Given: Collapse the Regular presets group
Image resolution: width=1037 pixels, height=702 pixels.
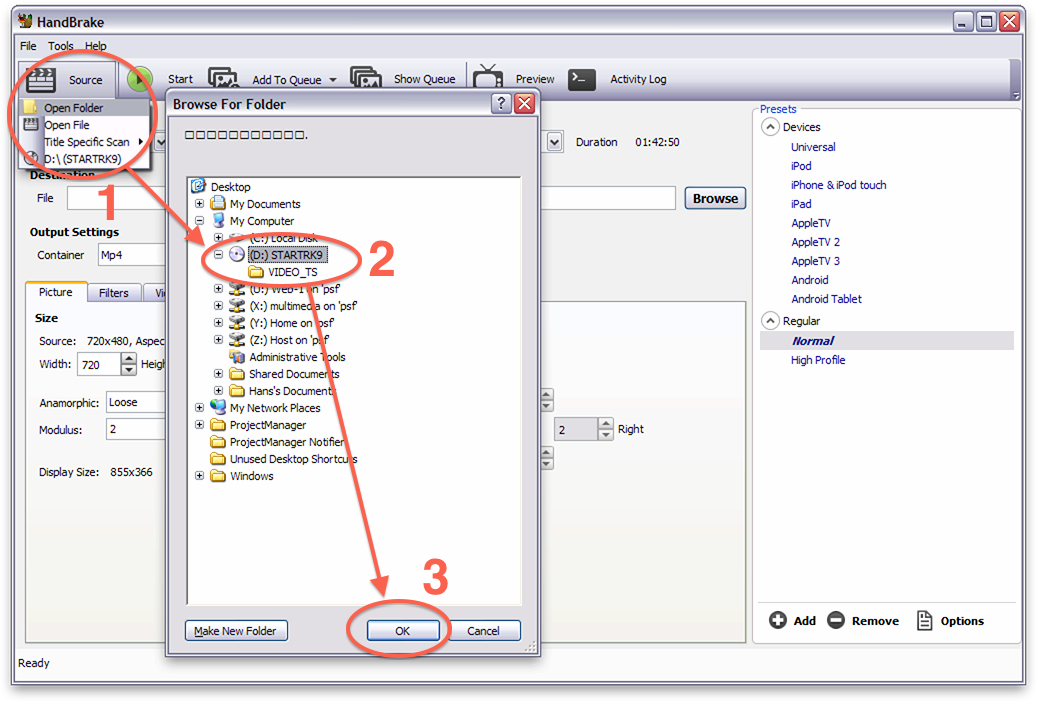Looking at the screenshot, I should point(770,321).
